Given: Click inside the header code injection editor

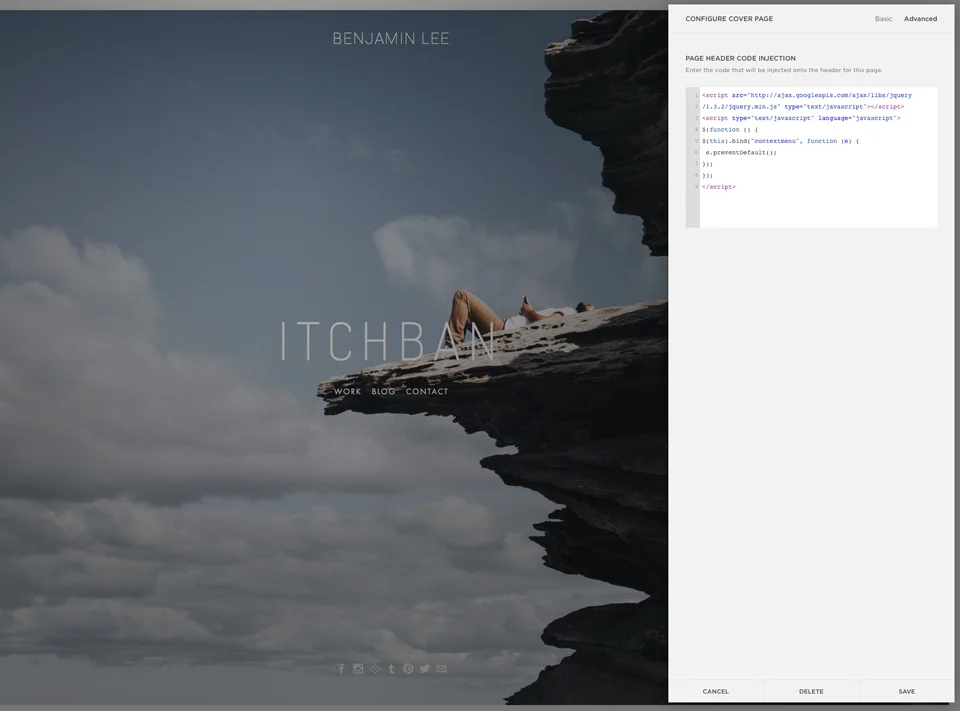Looking at the screenshot, I should (811, 157).
